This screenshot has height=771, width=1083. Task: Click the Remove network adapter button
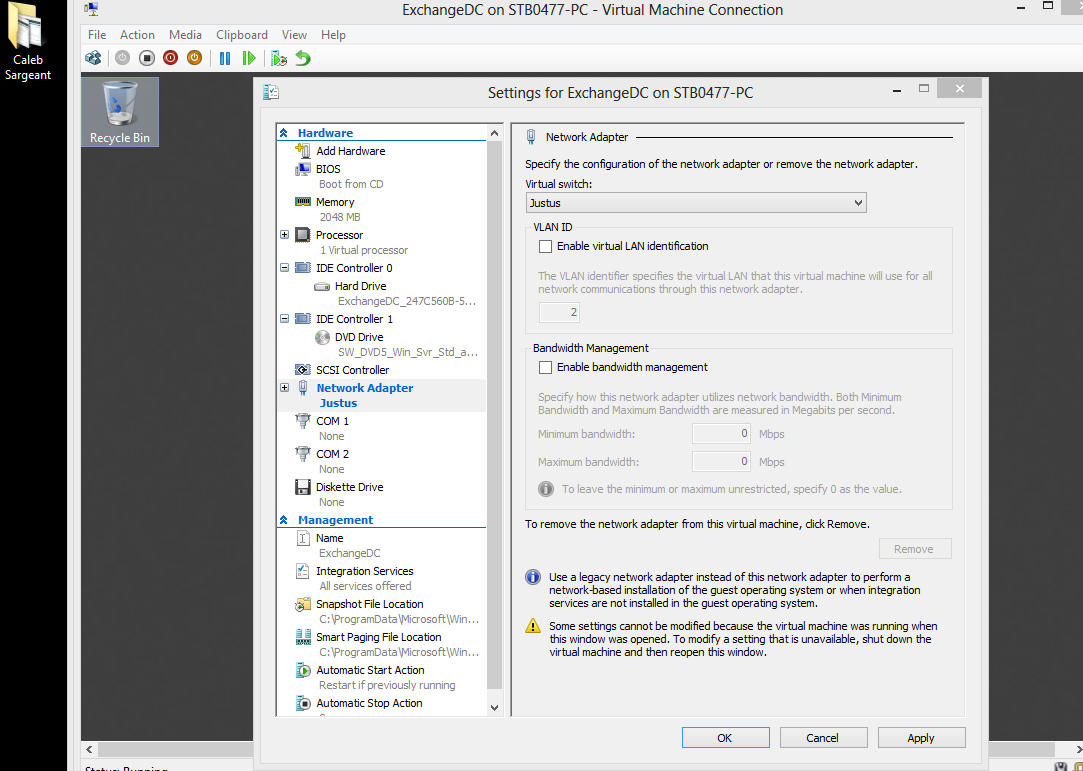(x=914, y=549)
